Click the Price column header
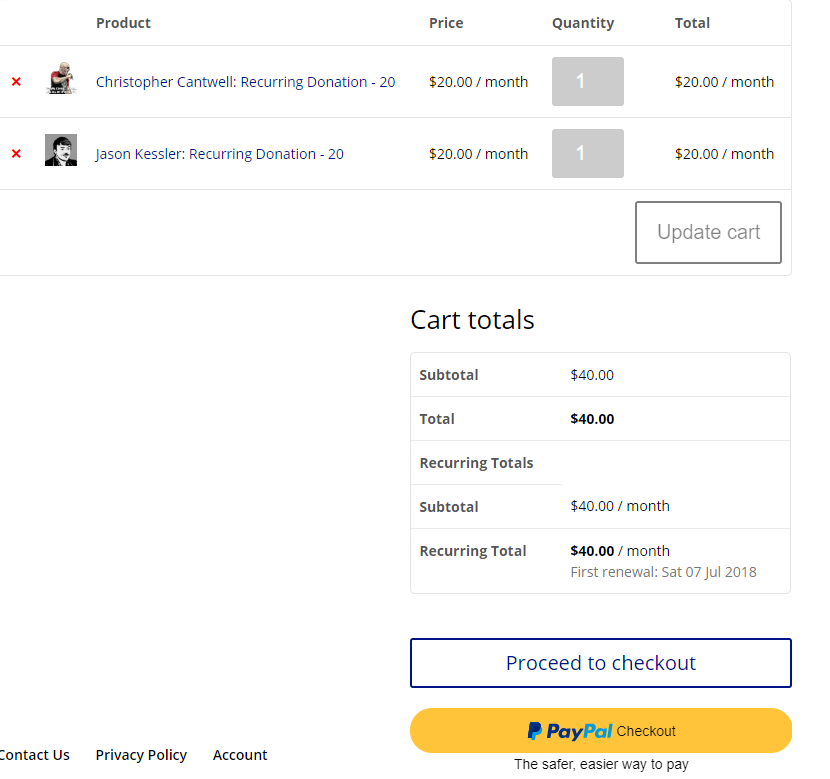The height and width of the screenshot is (779, 830). (446, 23)
